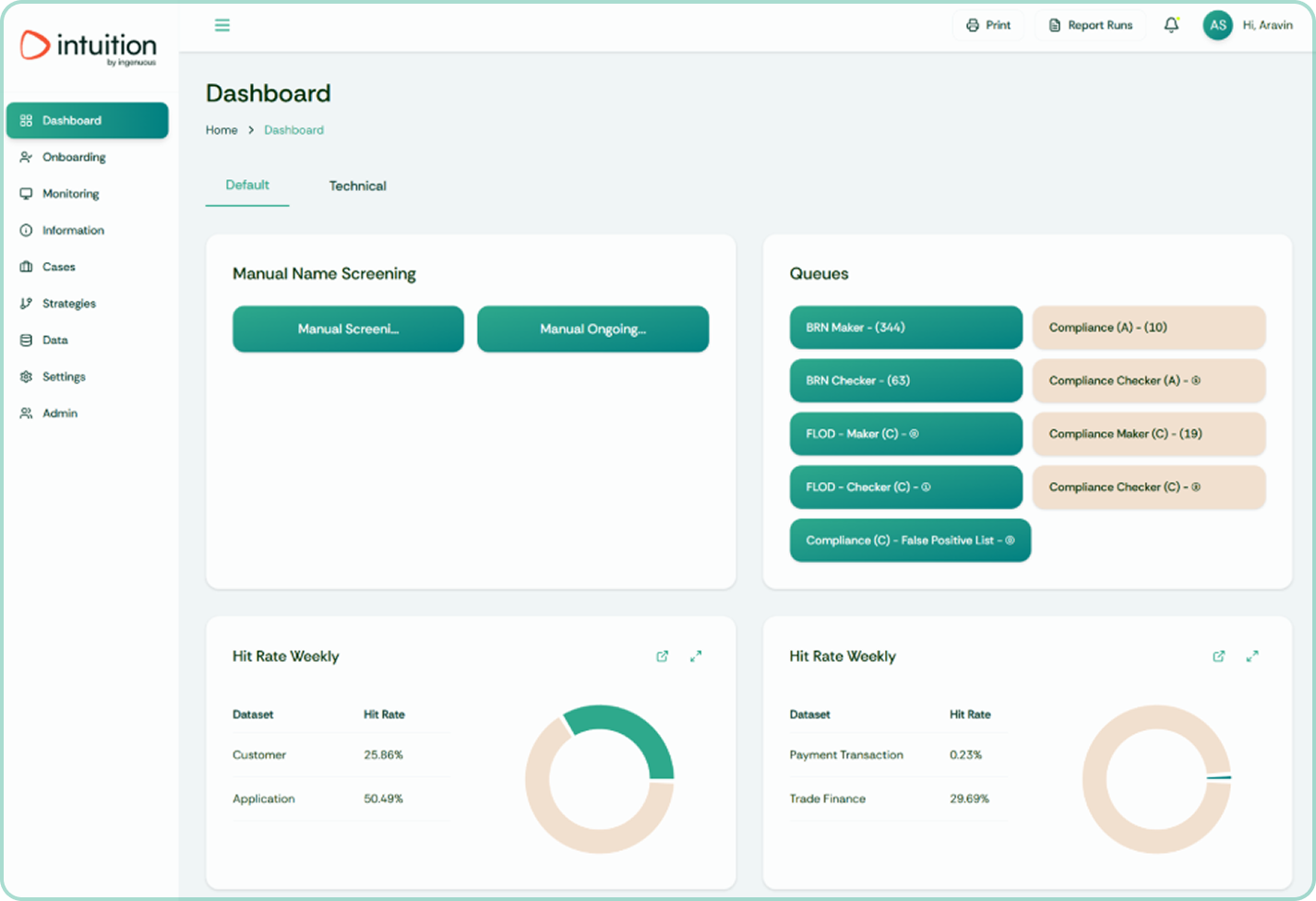Click the Print button
This screenshot has height=901, width=1316.
tap(988, 25)
